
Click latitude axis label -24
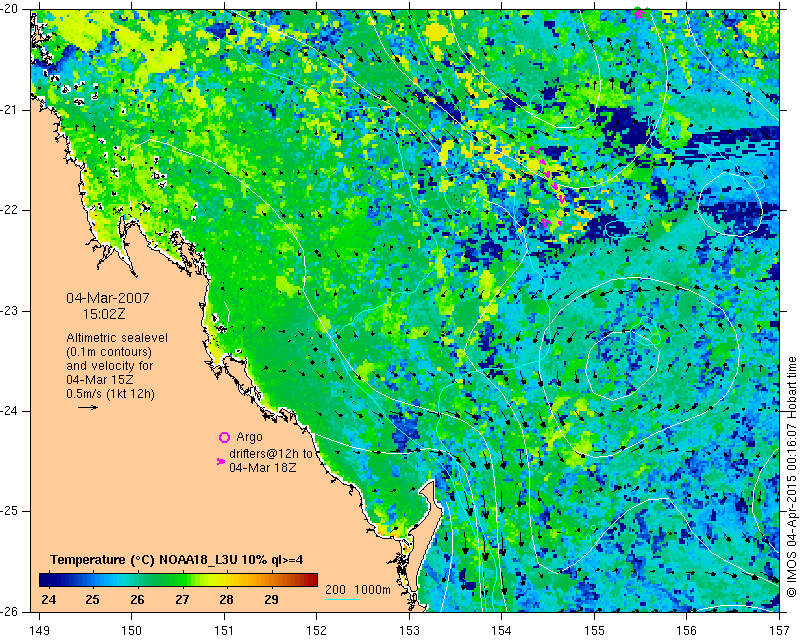[x=10, y=411]
